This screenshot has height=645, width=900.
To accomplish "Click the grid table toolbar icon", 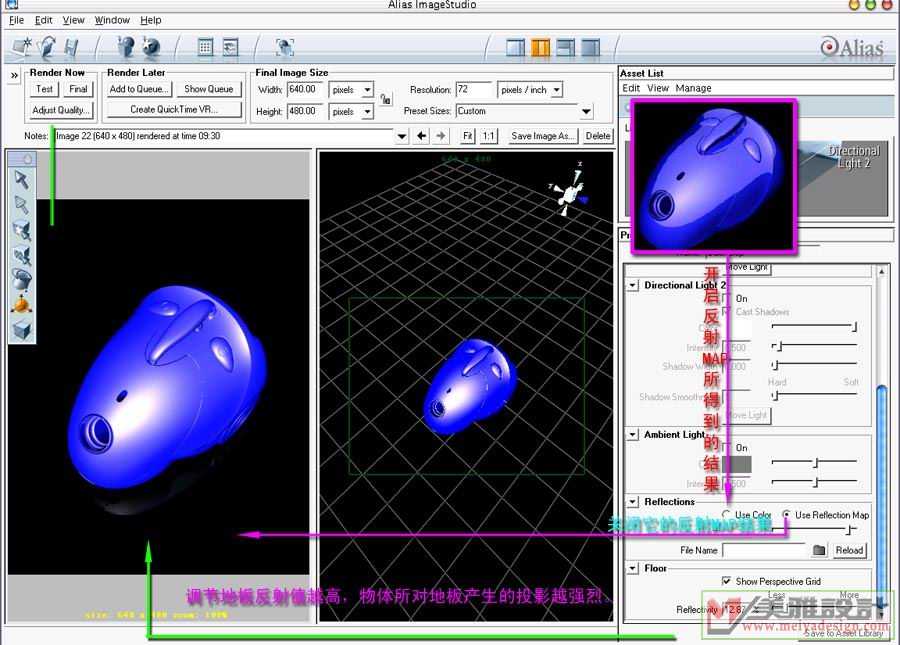I will click(205, 47).
